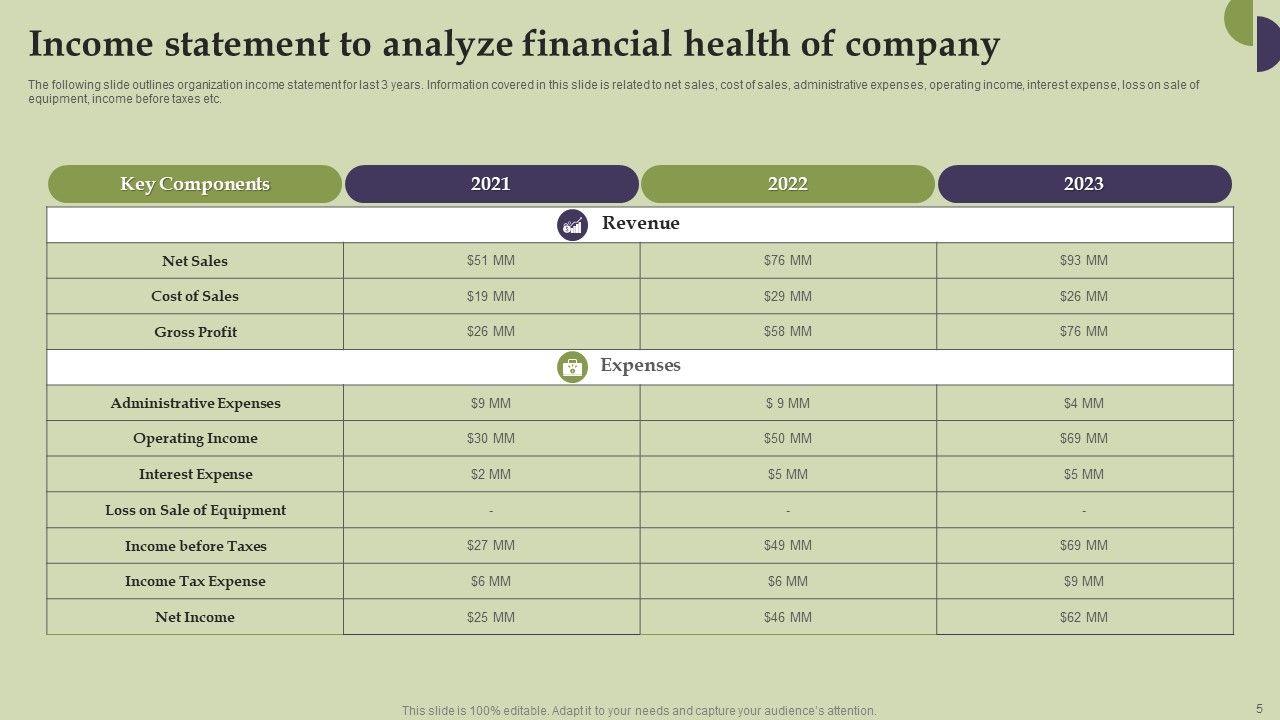
Task: Select the Key Components header pill
Action: pos(195,184)
